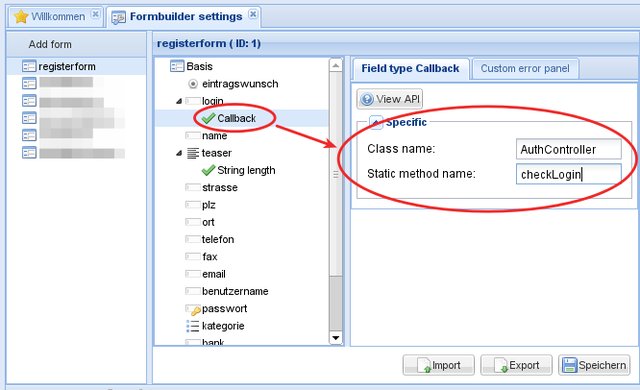Click the form icon beside registerform
The image size is (640, 390).
click(29, 66)
